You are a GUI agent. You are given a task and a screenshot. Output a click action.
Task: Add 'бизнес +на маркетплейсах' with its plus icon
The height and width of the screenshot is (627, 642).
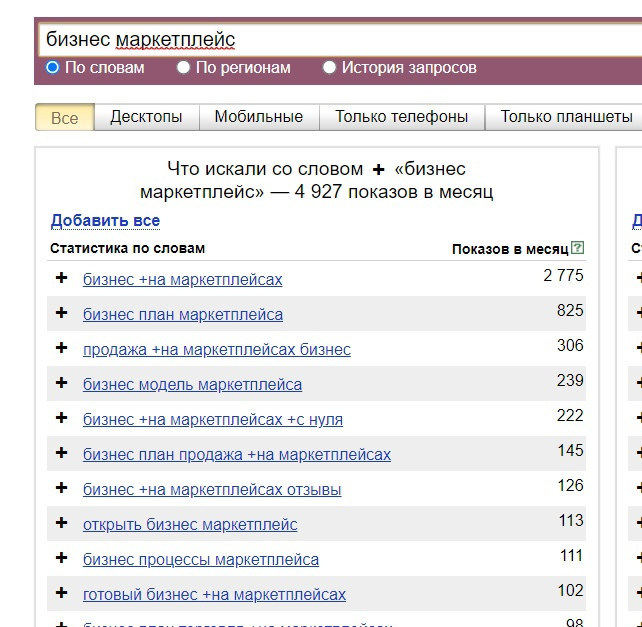[61, 278]
